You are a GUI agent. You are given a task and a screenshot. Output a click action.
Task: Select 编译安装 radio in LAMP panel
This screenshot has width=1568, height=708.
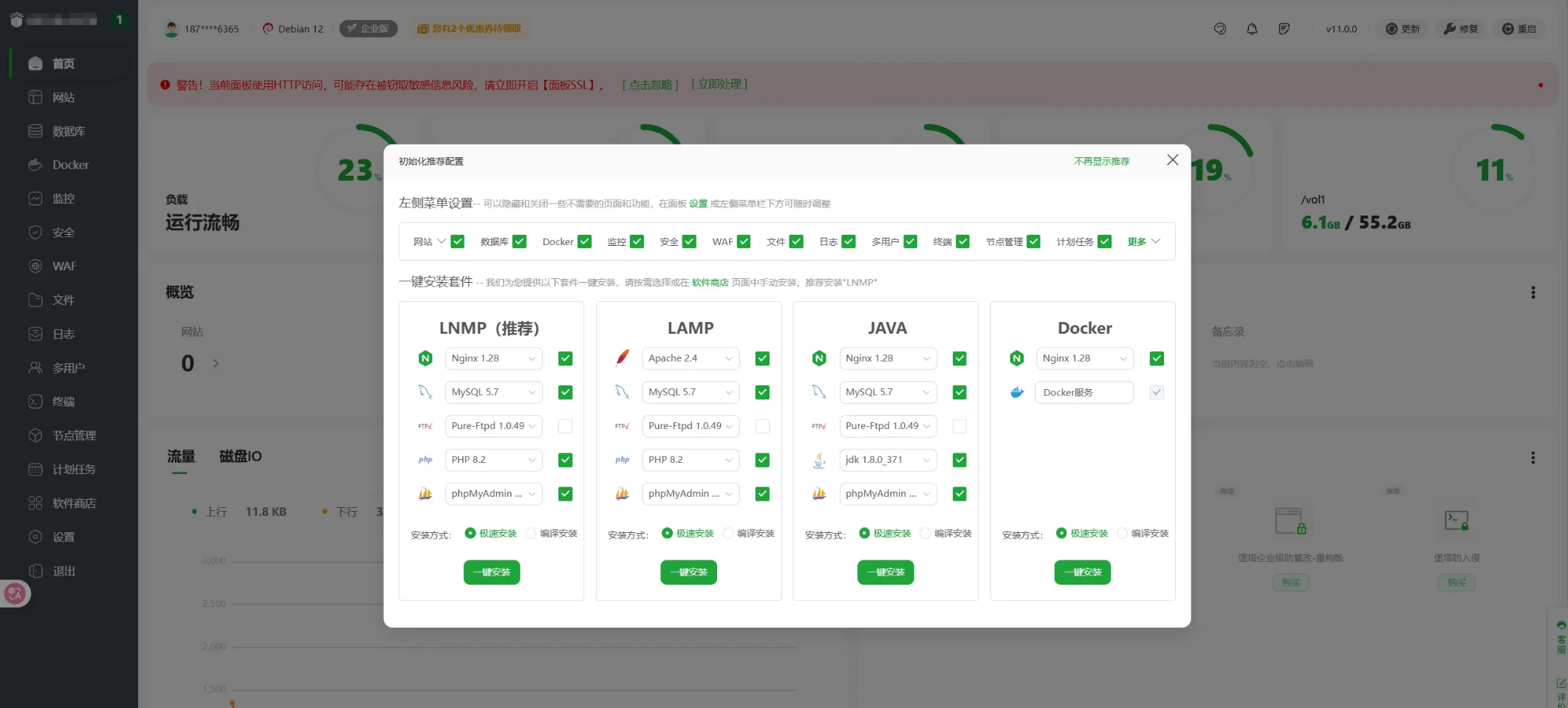[x=728, y=533]
